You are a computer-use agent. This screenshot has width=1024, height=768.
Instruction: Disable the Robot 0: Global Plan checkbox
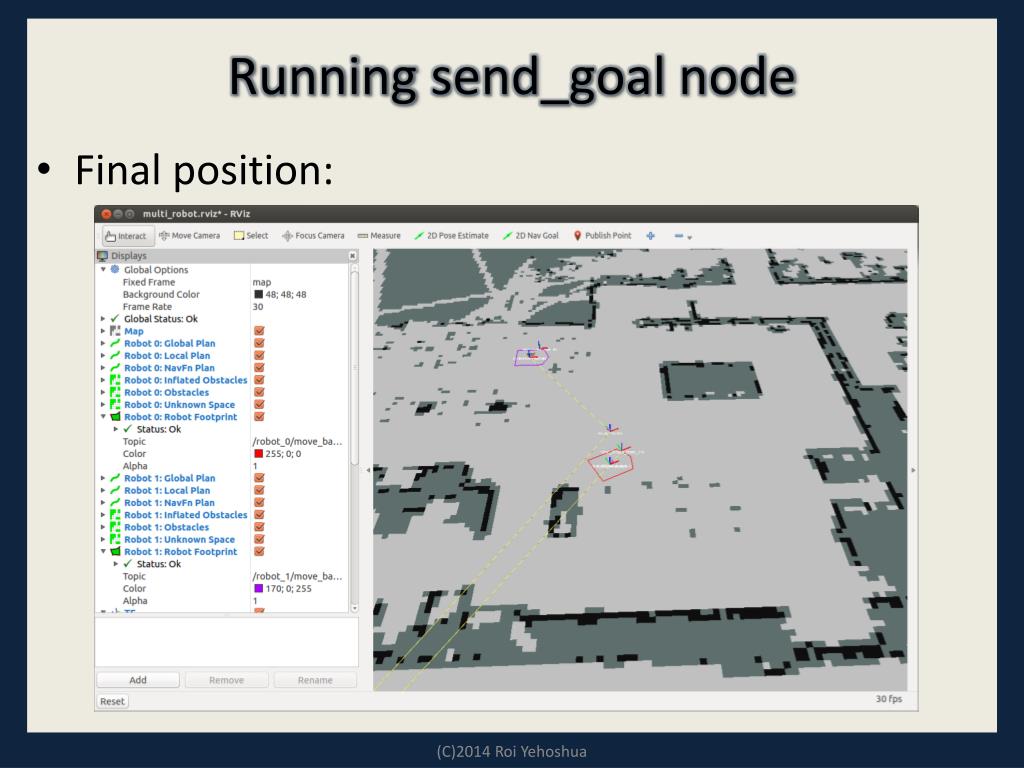coord(259,344)
